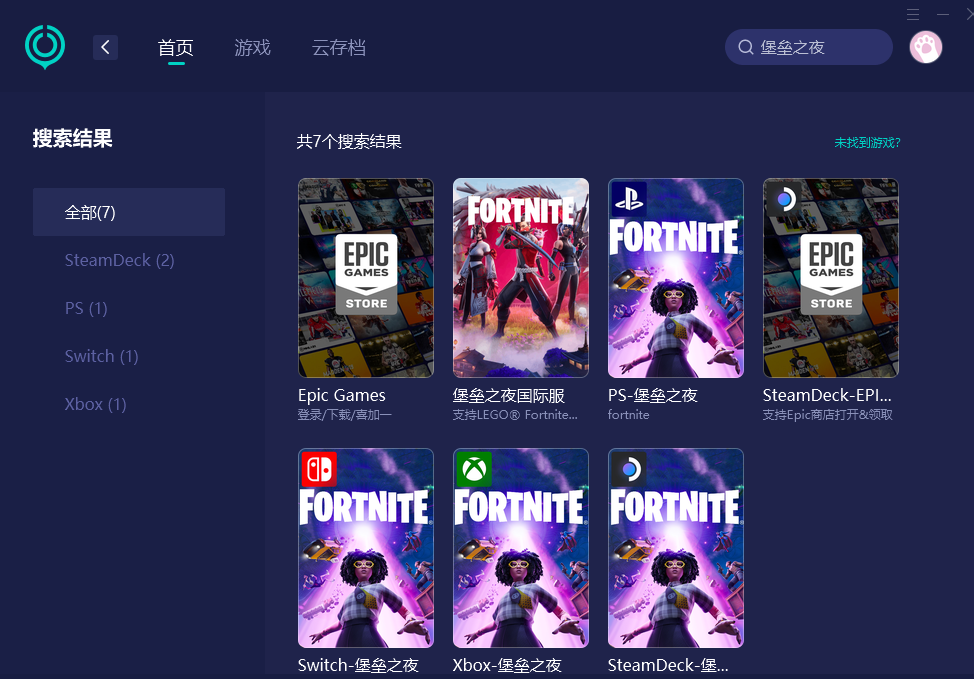Select the 全部(7) filter
The image size is (974, 679).
[129, 212]
